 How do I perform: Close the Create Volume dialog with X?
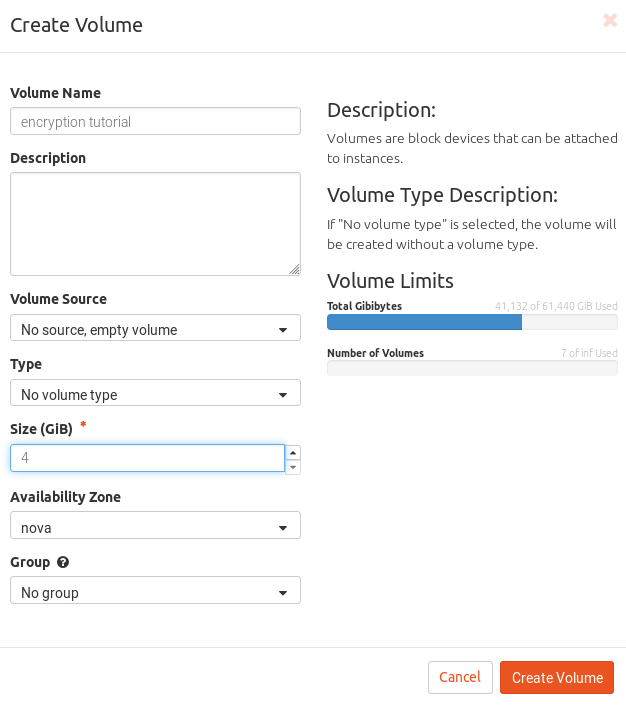pyautogui.click(x=609, y=20)
